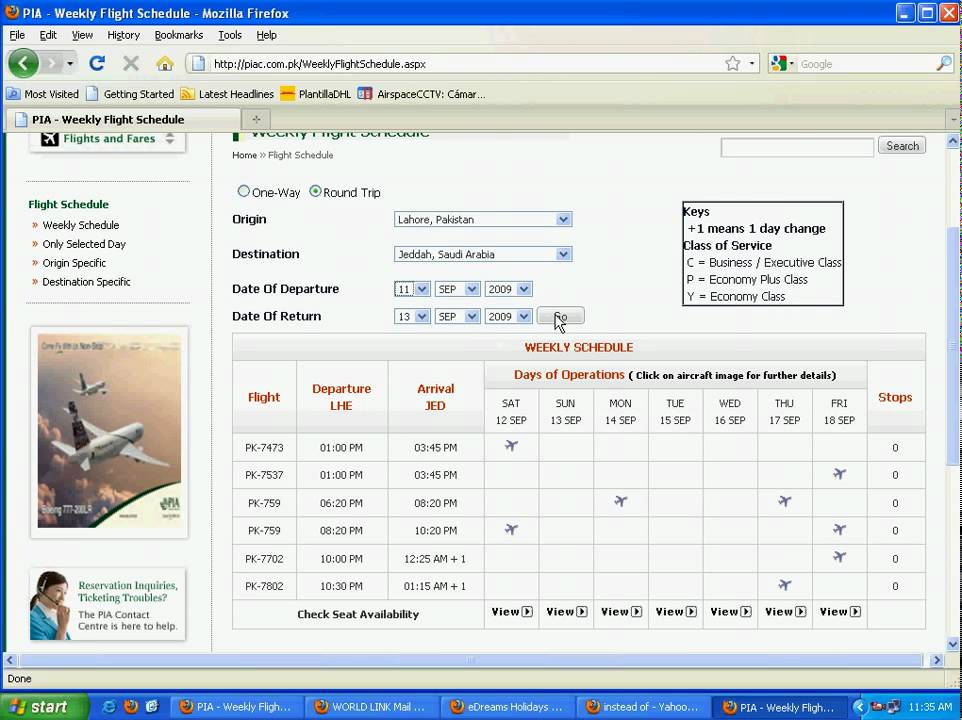The image size is (962, 720).
Task: Open Origin dropdown Lahore, Pakistan
Action: point(483,219)
